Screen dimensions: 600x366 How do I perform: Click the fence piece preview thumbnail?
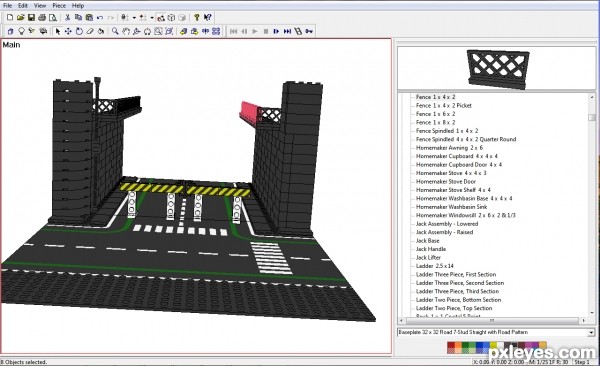(x=498, y=68)
